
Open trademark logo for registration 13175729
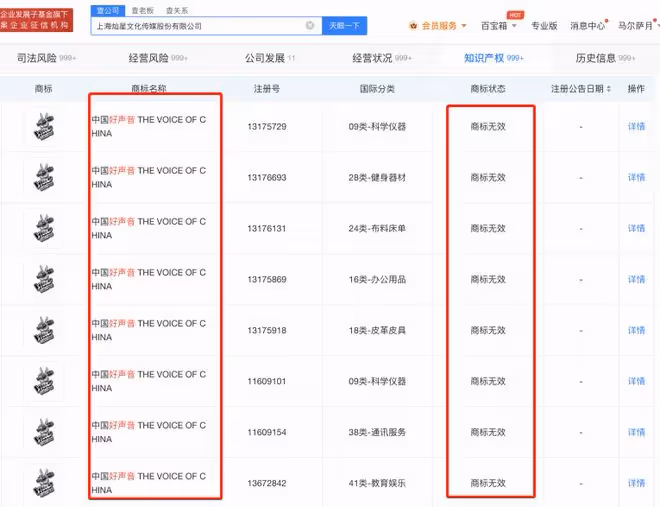(44, 126)
